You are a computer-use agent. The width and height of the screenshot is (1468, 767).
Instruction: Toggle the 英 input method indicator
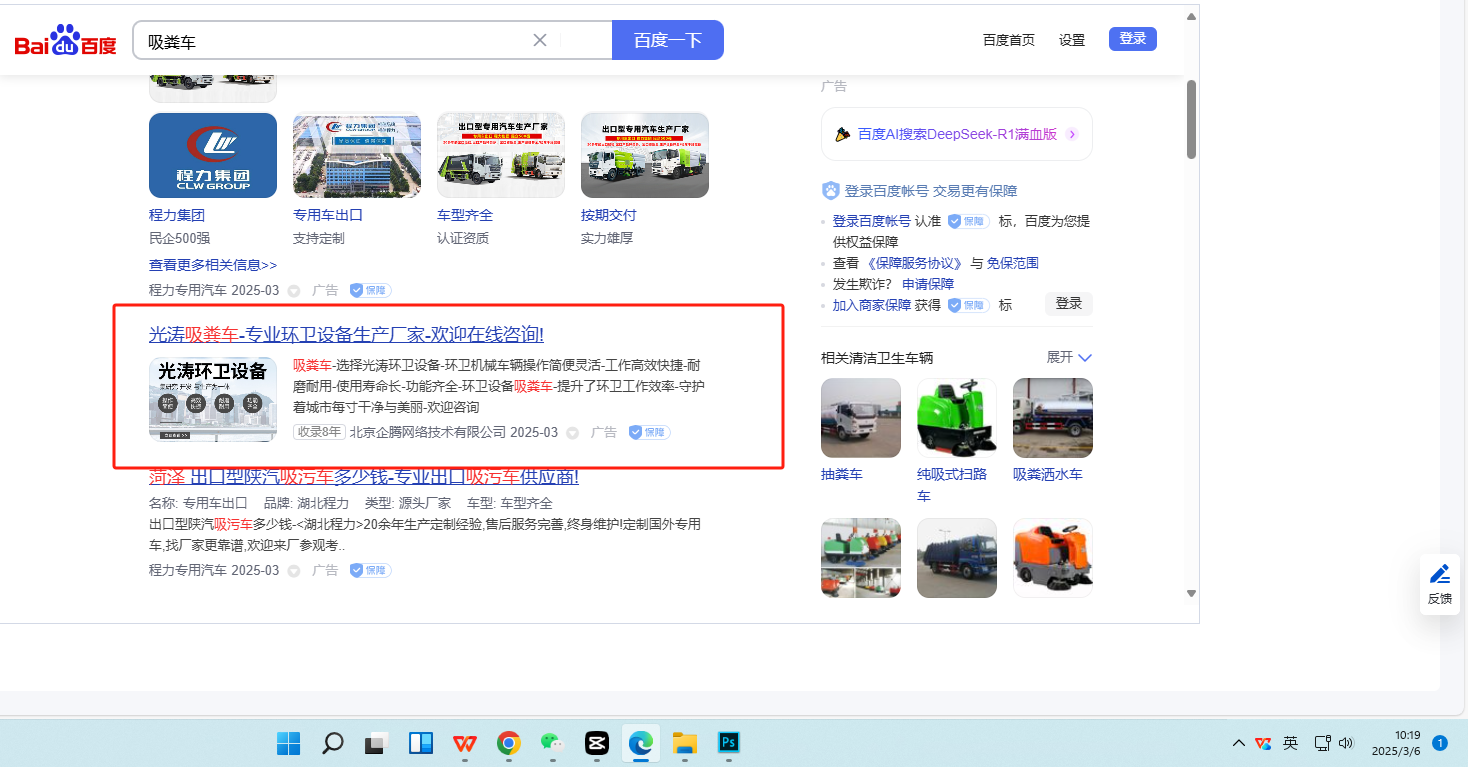click(x=1291, y=743)
